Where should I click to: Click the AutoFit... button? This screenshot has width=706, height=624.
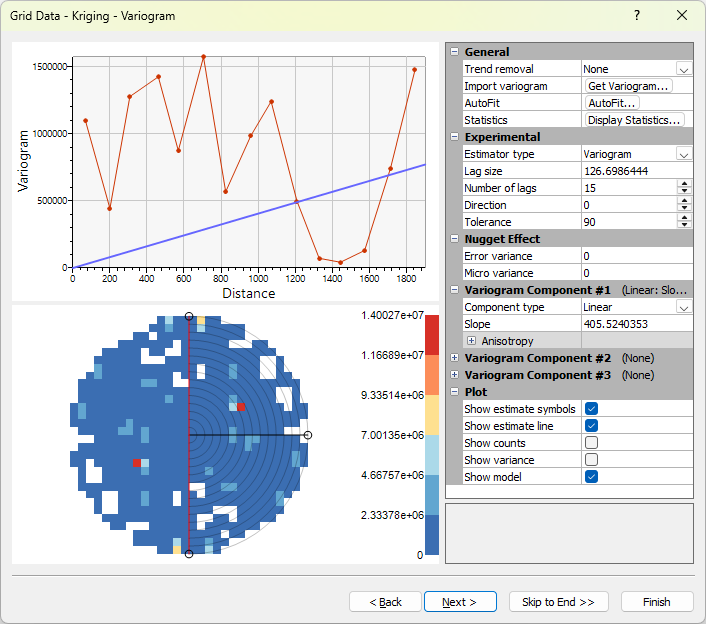(611, 103)
